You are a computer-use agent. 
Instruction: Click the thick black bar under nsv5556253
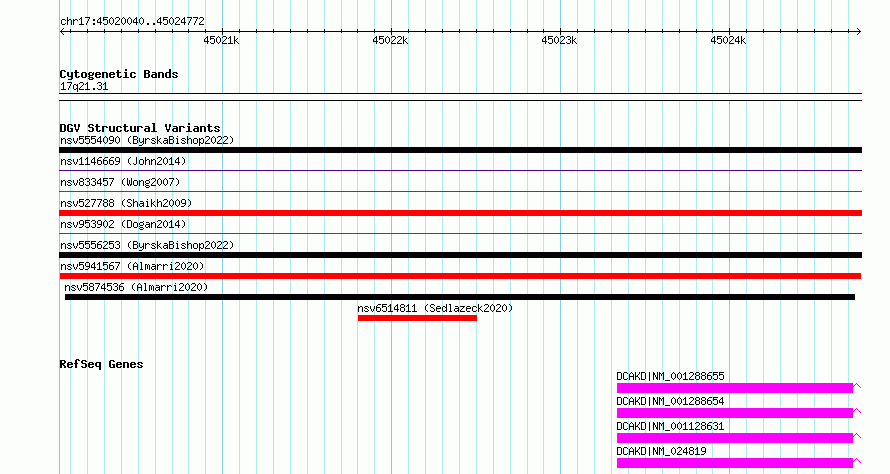coord(460,255)
